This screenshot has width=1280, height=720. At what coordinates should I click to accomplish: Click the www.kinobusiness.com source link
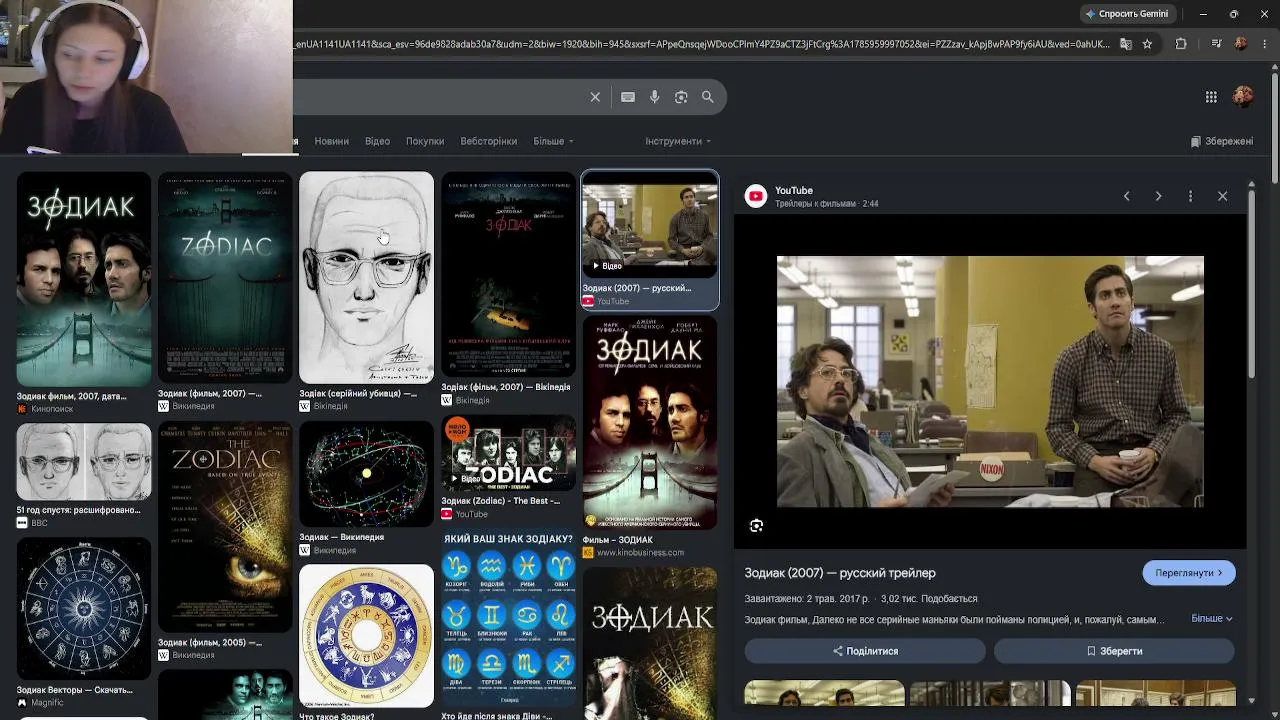[640, 553]
